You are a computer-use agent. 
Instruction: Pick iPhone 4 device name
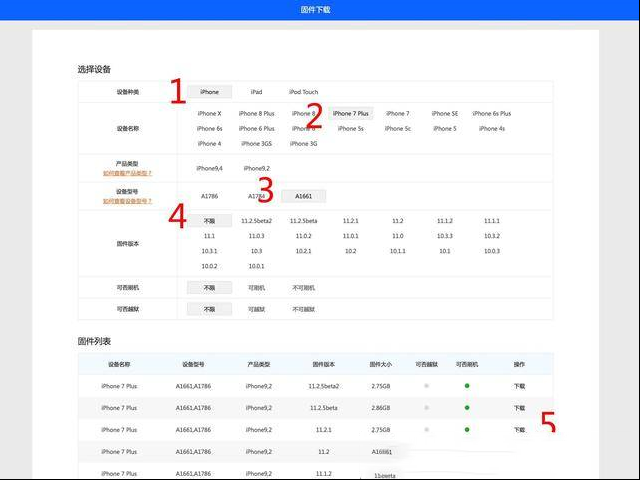pyautogui.click(x=209, y=144)
